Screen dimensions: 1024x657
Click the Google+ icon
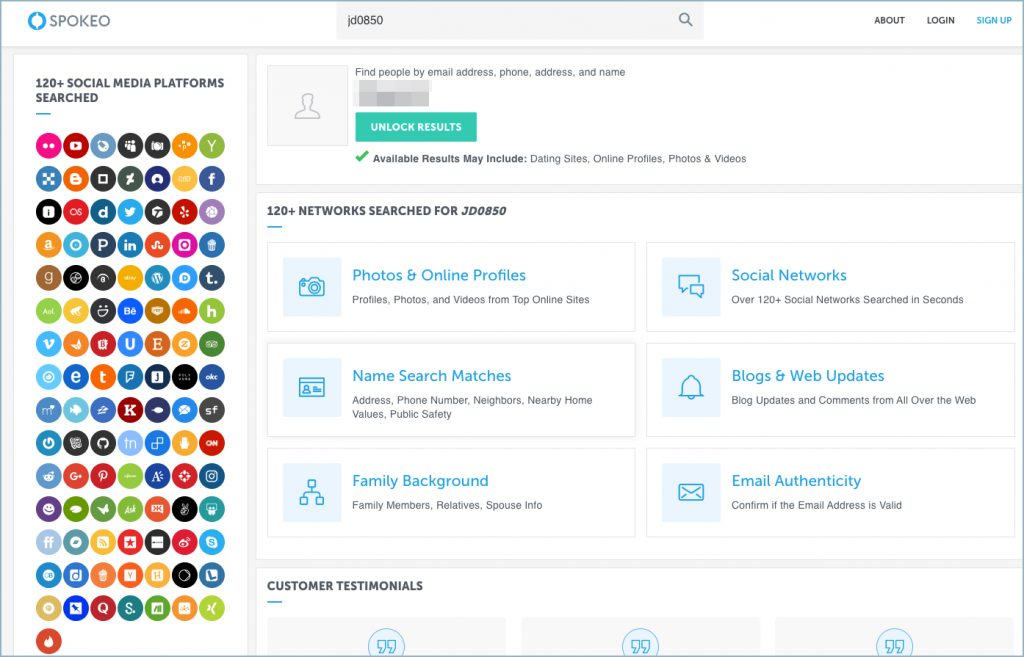coord(76,476)
